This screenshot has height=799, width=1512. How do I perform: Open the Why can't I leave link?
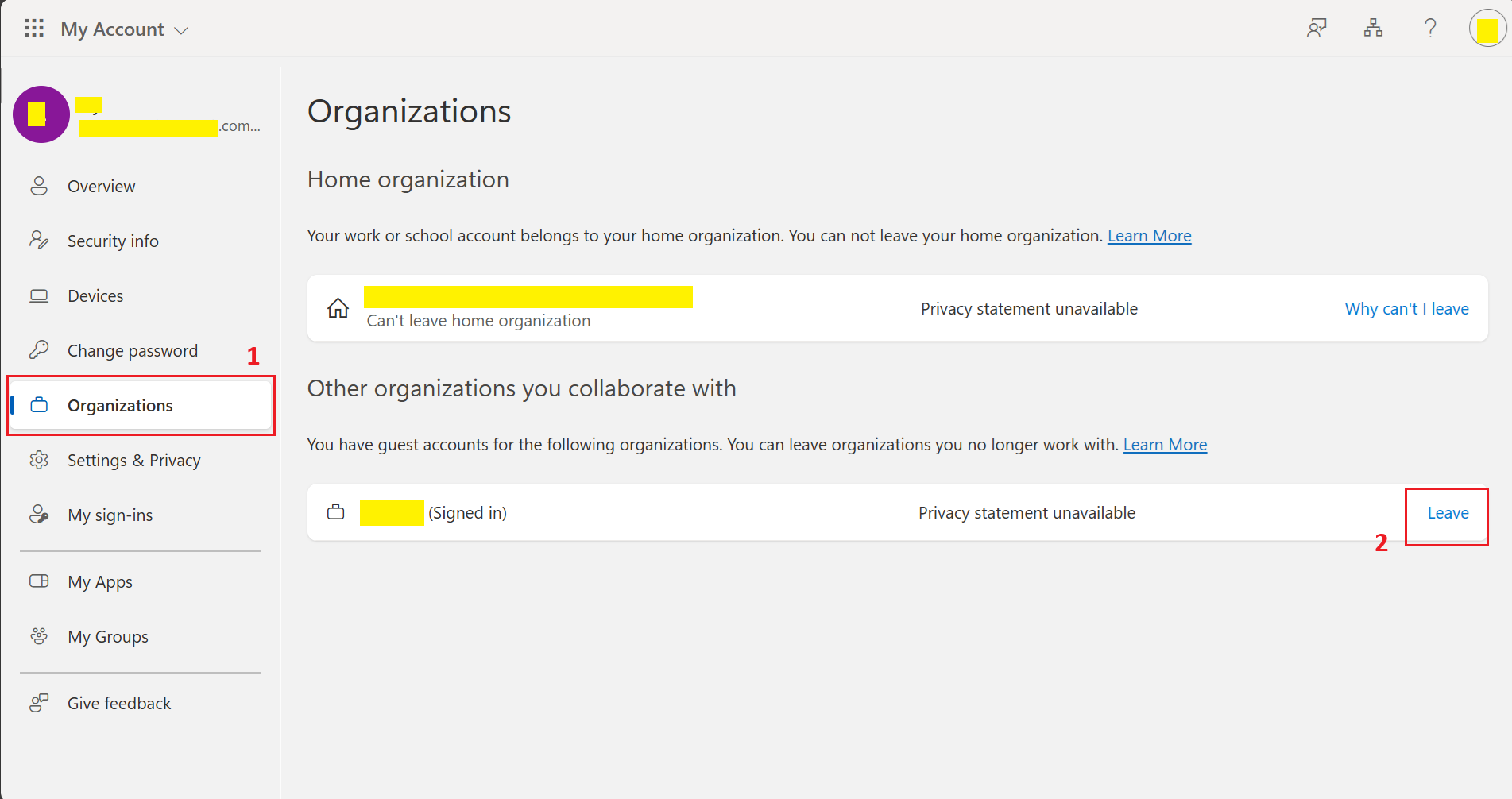1406,308
